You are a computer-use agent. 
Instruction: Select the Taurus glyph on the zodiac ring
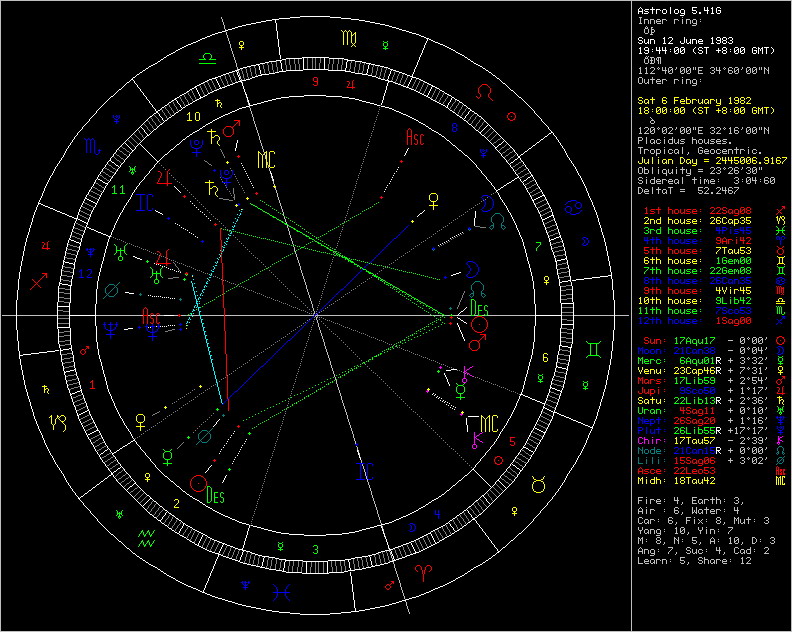(x=538, y=485)
